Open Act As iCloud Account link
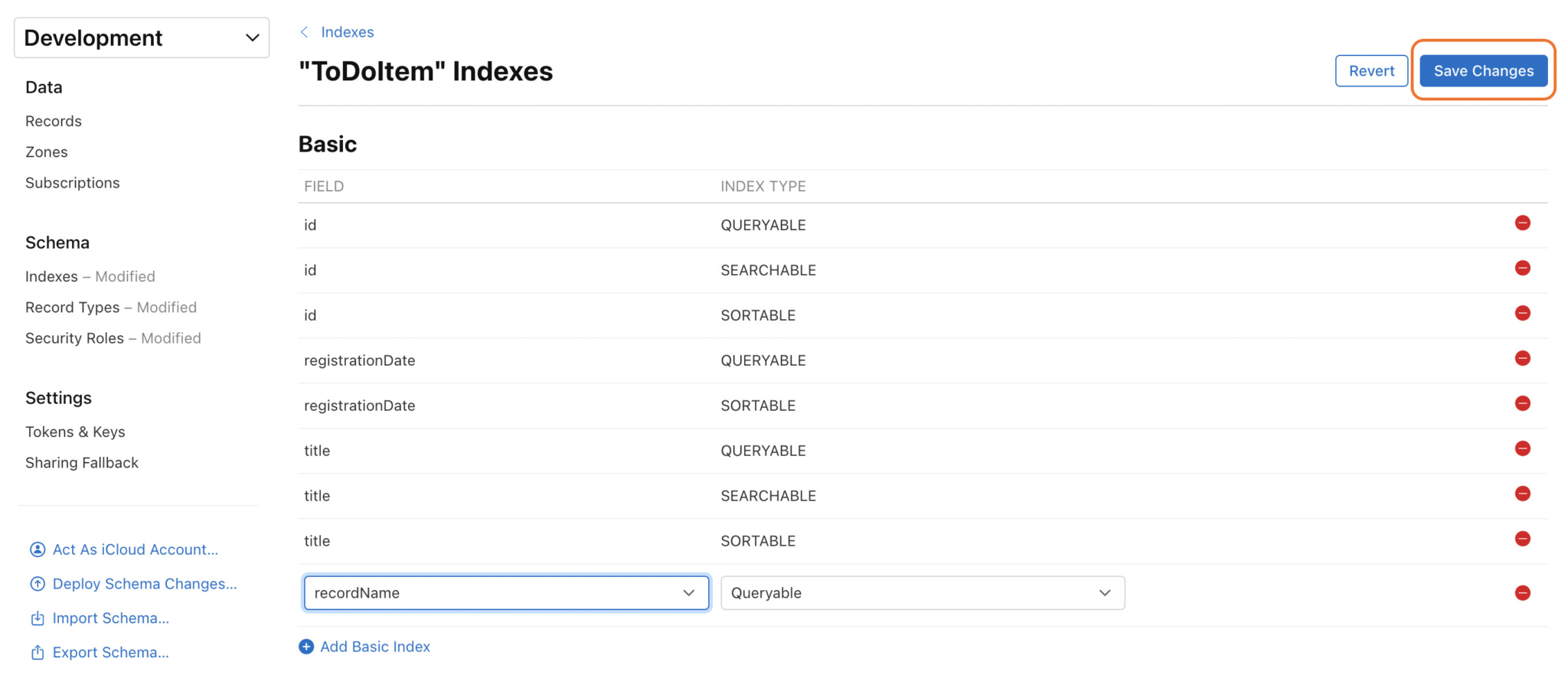This screenshot has height=678, width=1568. (135, 549)
